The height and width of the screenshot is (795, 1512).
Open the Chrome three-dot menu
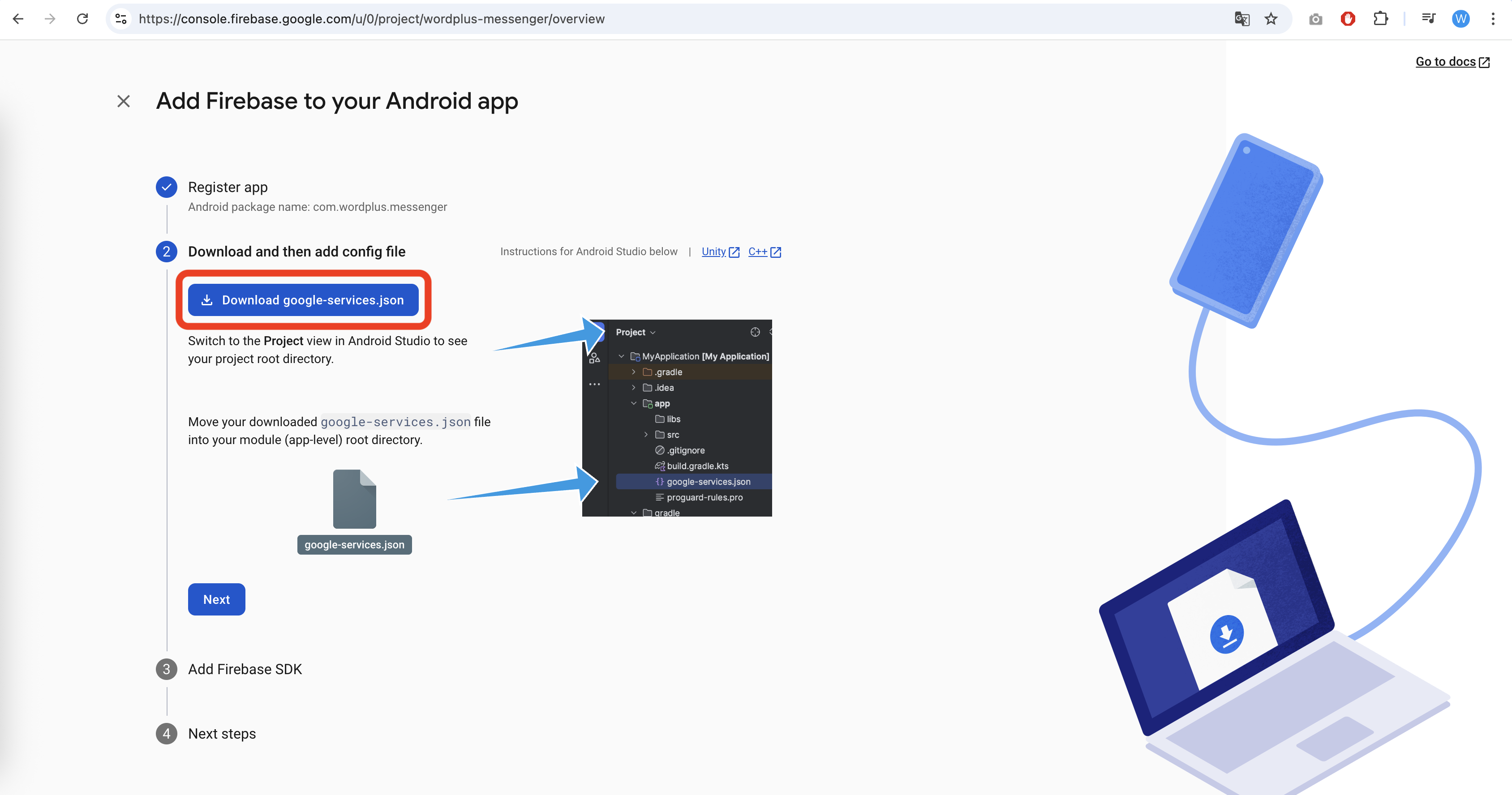[x=1493, y=19]
